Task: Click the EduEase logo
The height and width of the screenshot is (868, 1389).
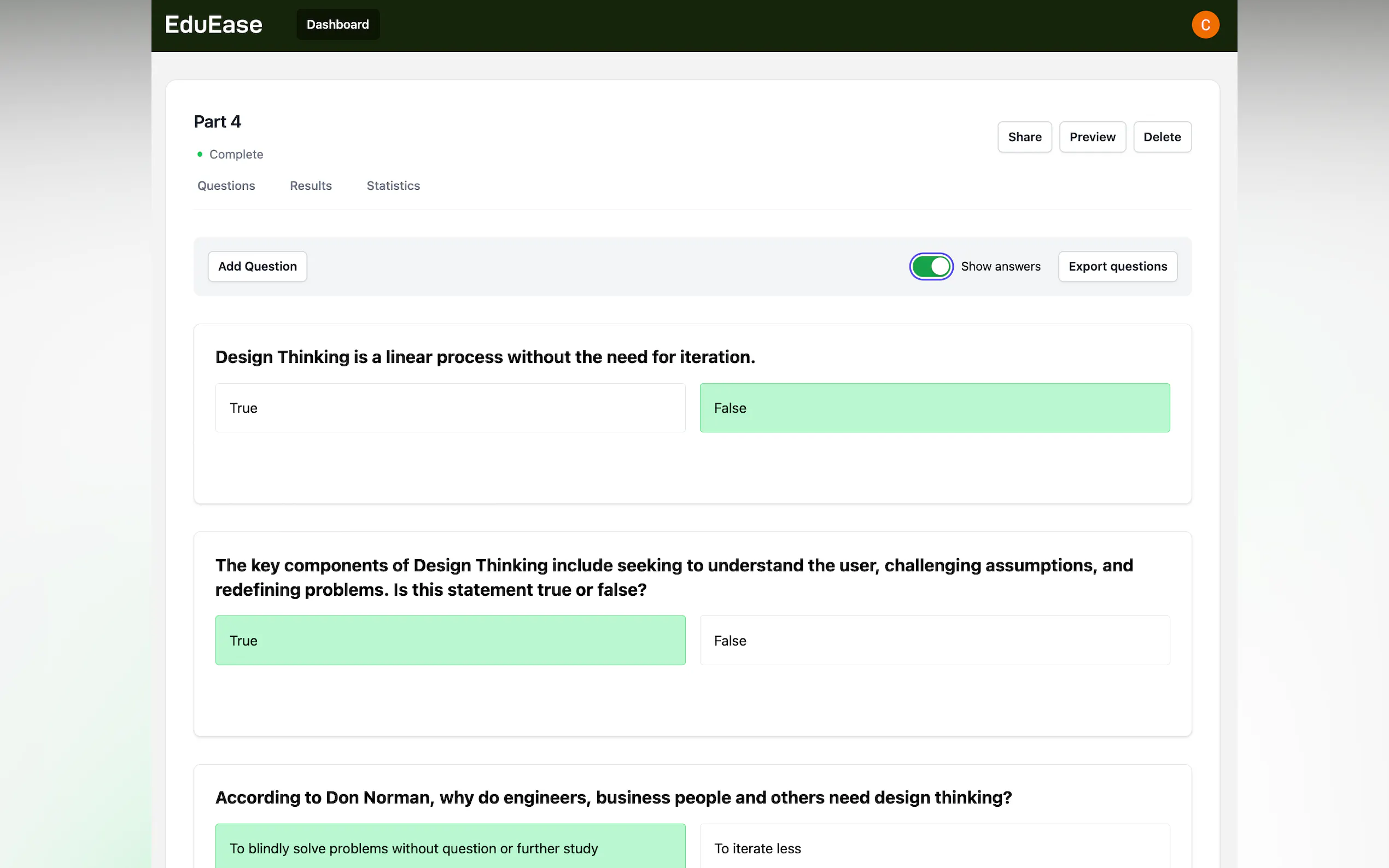Action: click(x=213, y=25)
